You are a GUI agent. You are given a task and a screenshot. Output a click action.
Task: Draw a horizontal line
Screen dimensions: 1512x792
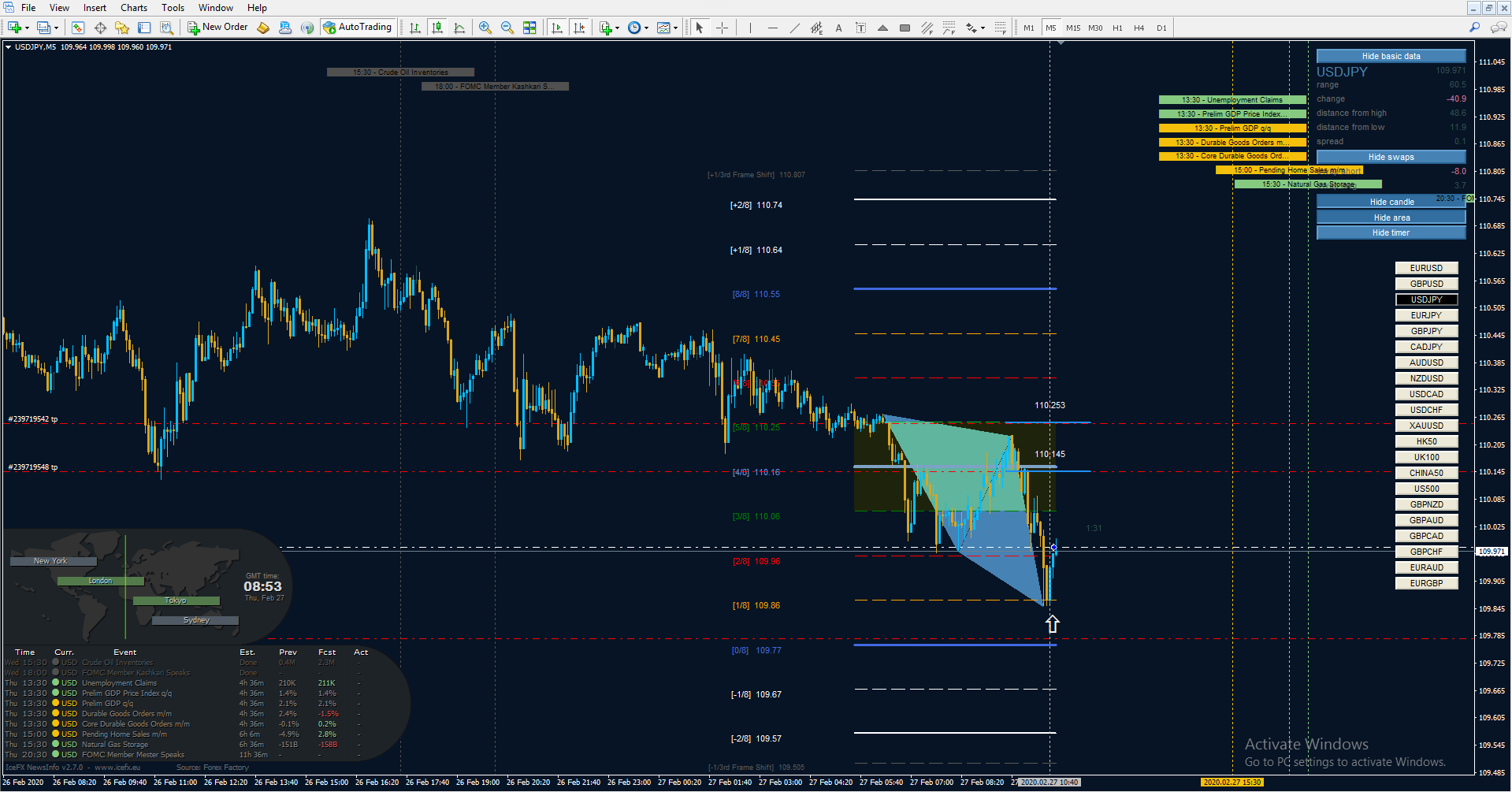(772, 28)
